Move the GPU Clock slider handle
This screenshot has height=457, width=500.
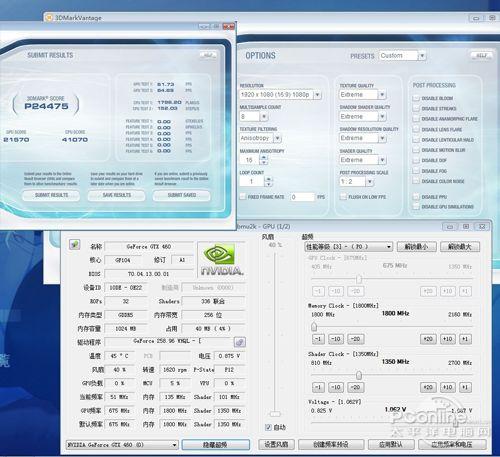(359, 279)
